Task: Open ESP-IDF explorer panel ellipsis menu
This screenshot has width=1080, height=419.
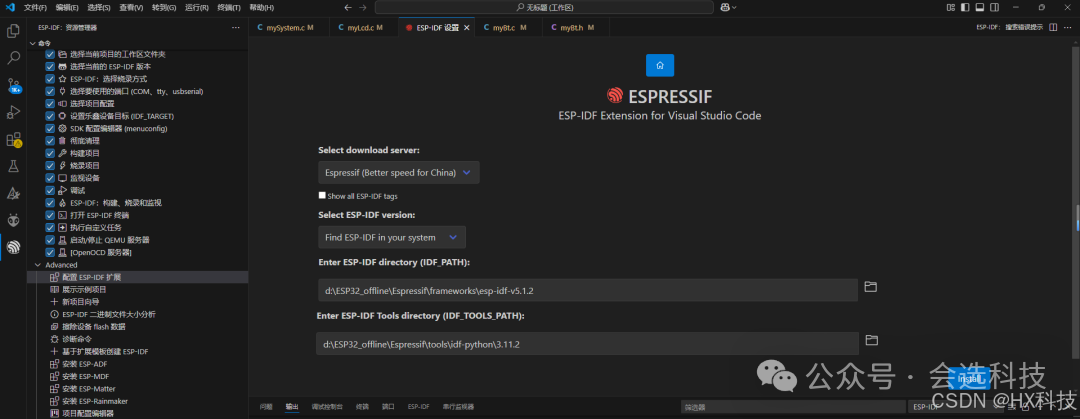Action: (x=236, y=28)
